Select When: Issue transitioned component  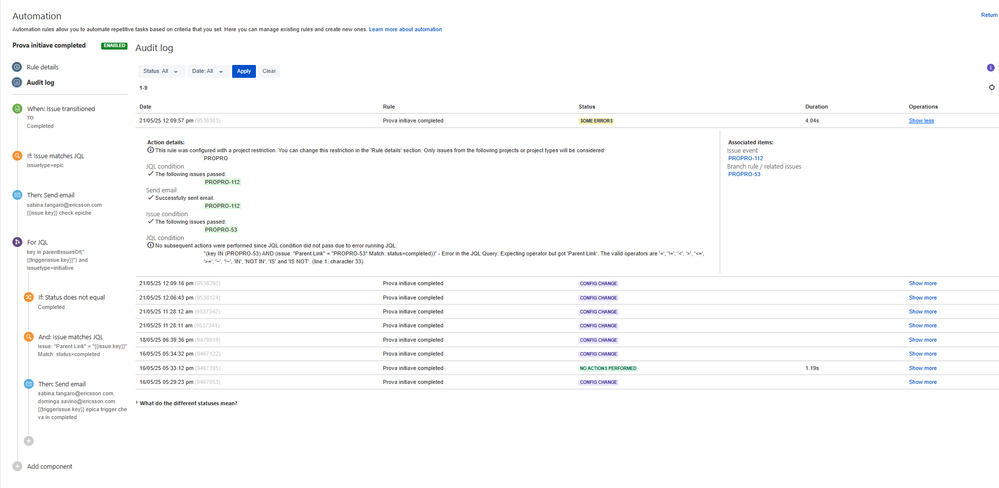point(61,109)
